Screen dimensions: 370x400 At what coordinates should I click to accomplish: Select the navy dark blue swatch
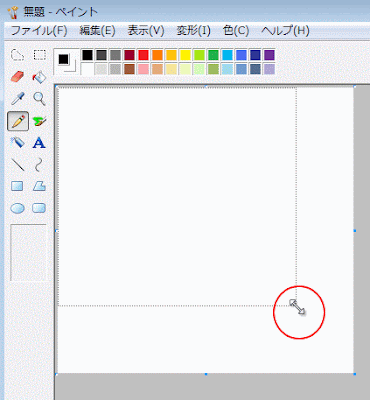255,55
